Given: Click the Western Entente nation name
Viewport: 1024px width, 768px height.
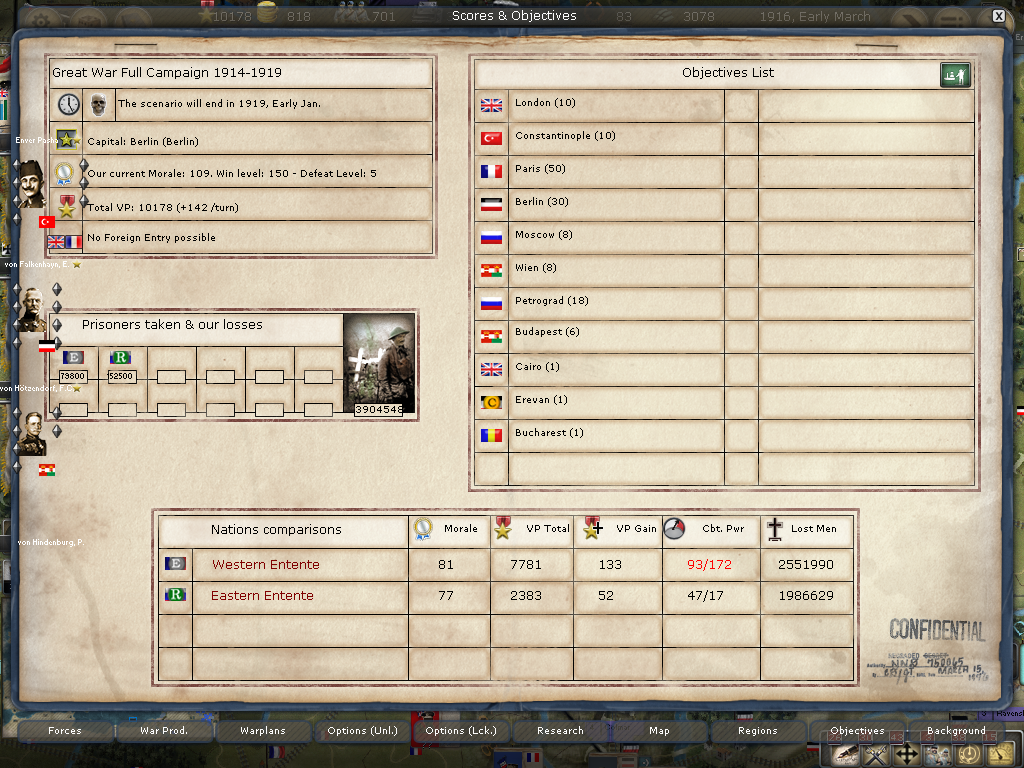Looking at the screenshot, I should [x=265, y=565].
